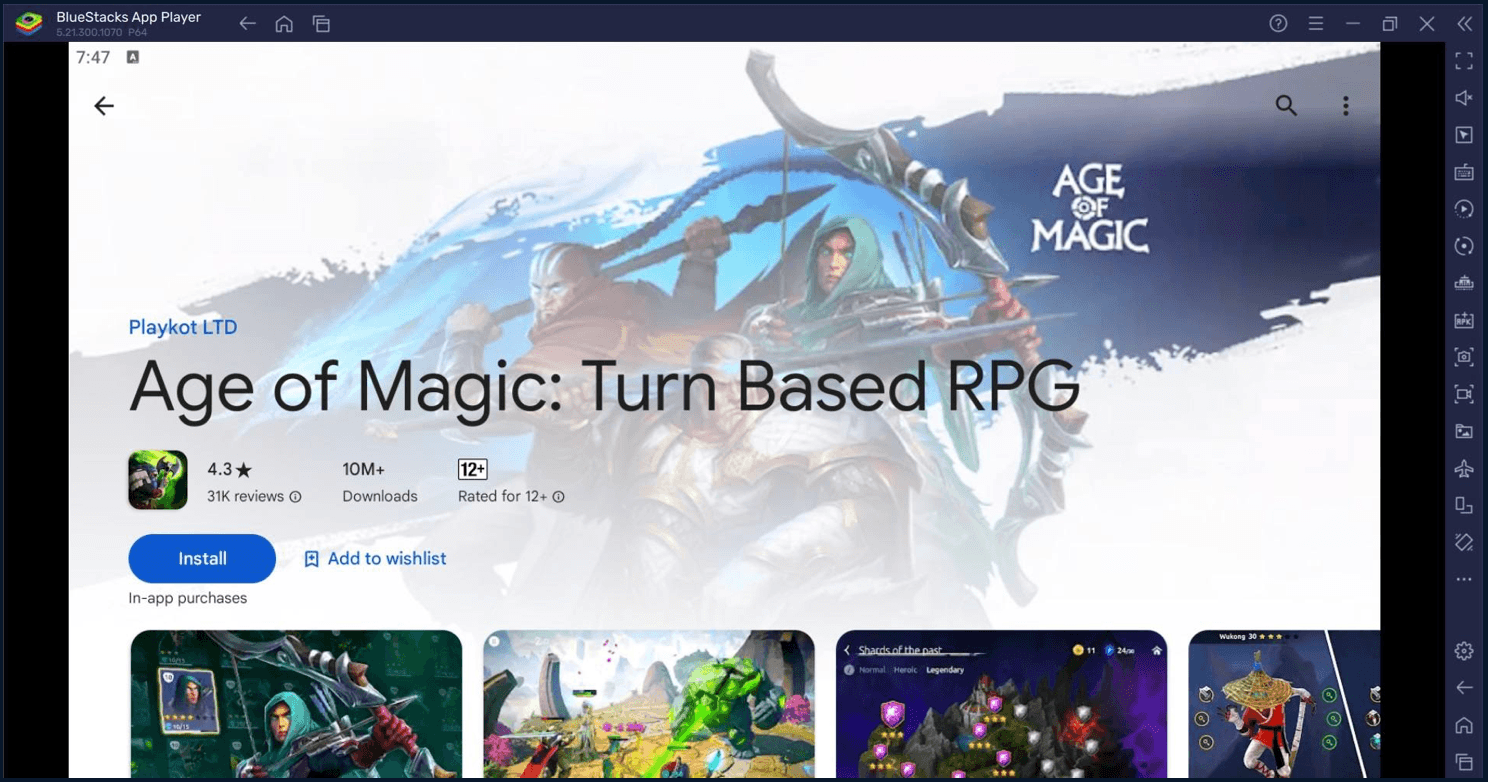Click the 10M+ Downloads text
Viewport: 1488px width, 782px height.
380,482
